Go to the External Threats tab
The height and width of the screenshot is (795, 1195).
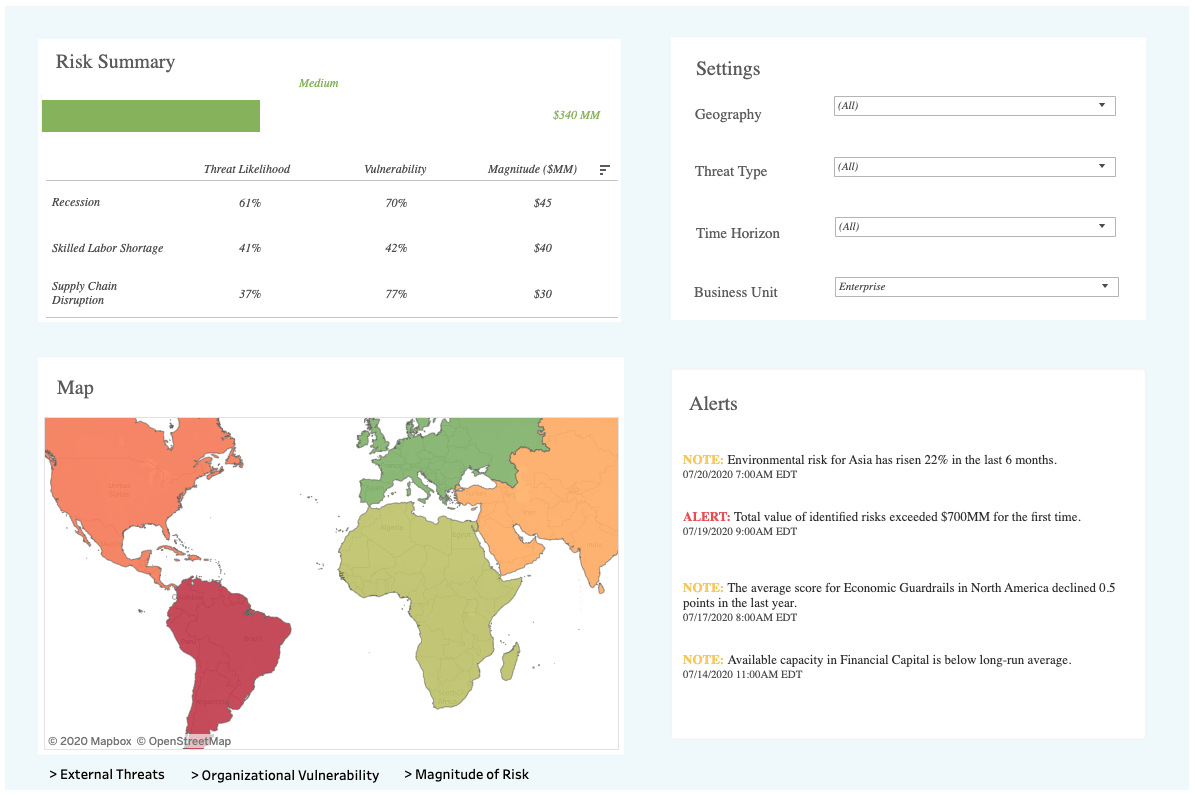click(x=107, y=774)
